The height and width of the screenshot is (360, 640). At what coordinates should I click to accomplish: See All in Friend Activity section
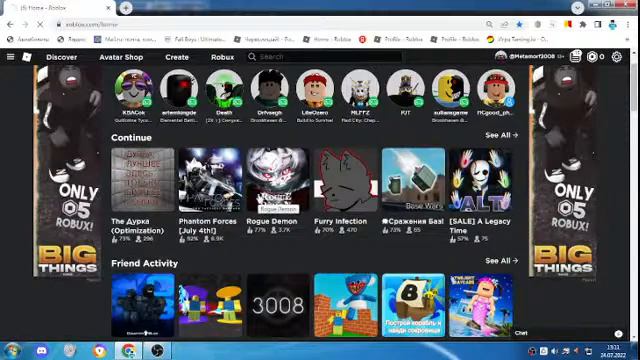501,261
